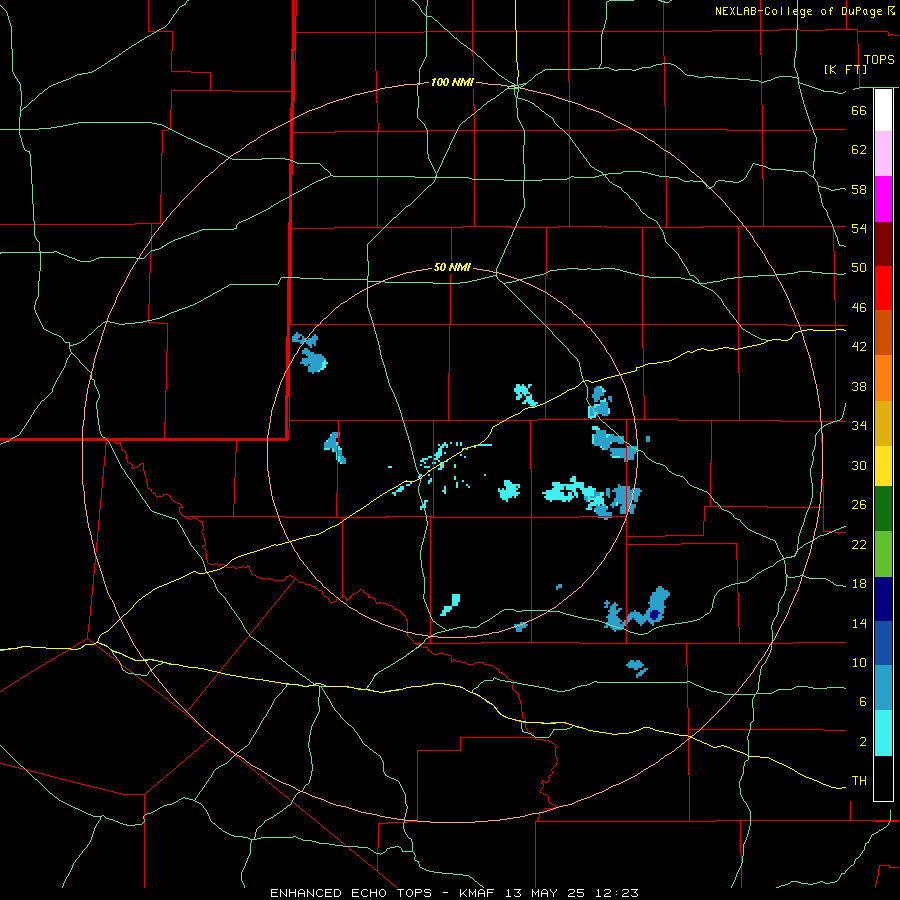The width and height of the screenshot is (900, 900).
Task: Click the 50 NMI range ring label
Action: pos(452,267)
